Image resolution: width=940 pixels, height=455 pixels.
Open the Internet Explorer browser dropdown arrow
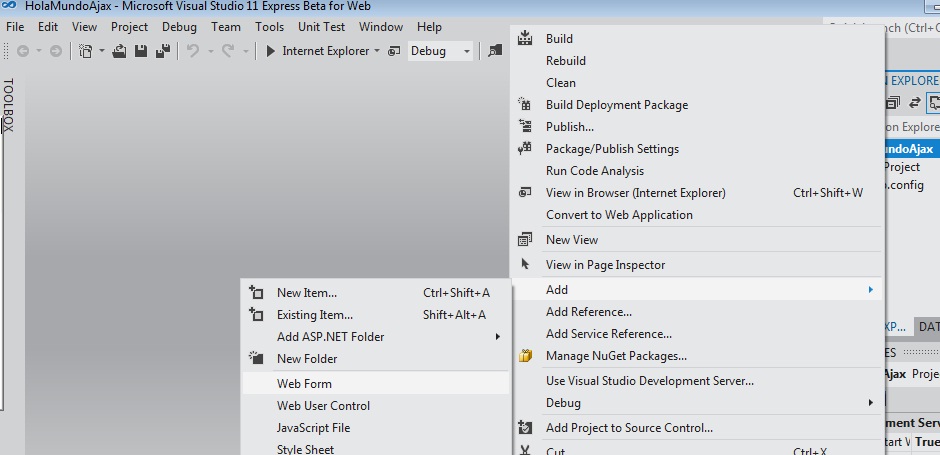[x=376, y=52]
